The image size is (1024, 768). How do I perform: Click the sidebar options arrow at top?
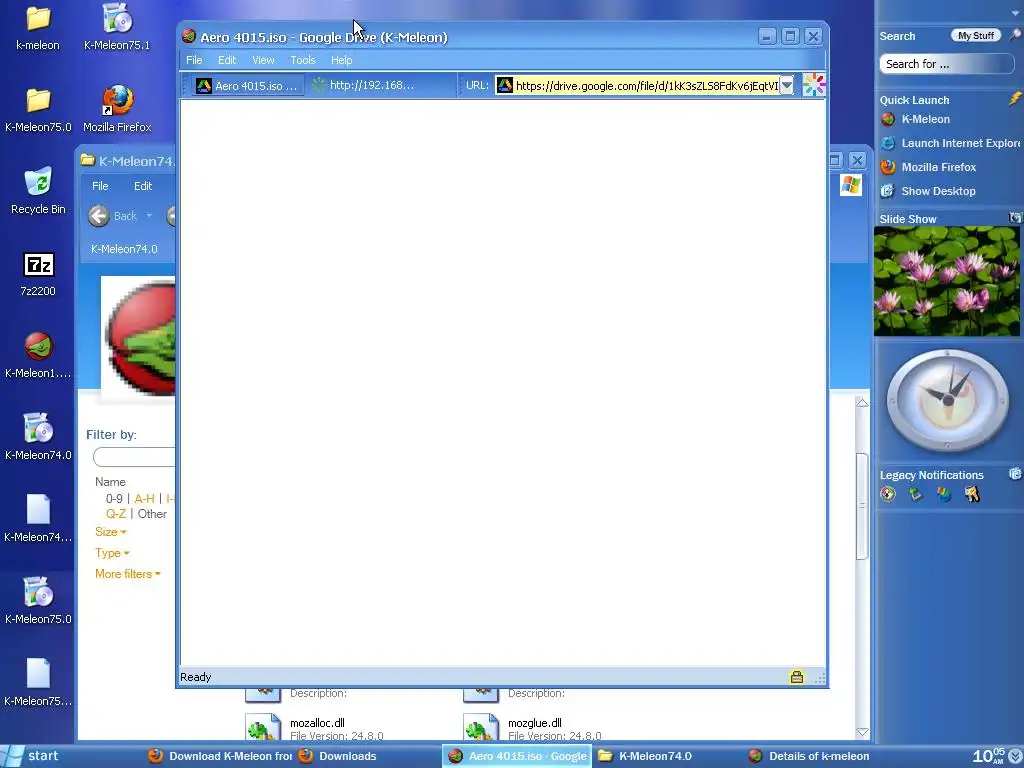[1015, 12]
